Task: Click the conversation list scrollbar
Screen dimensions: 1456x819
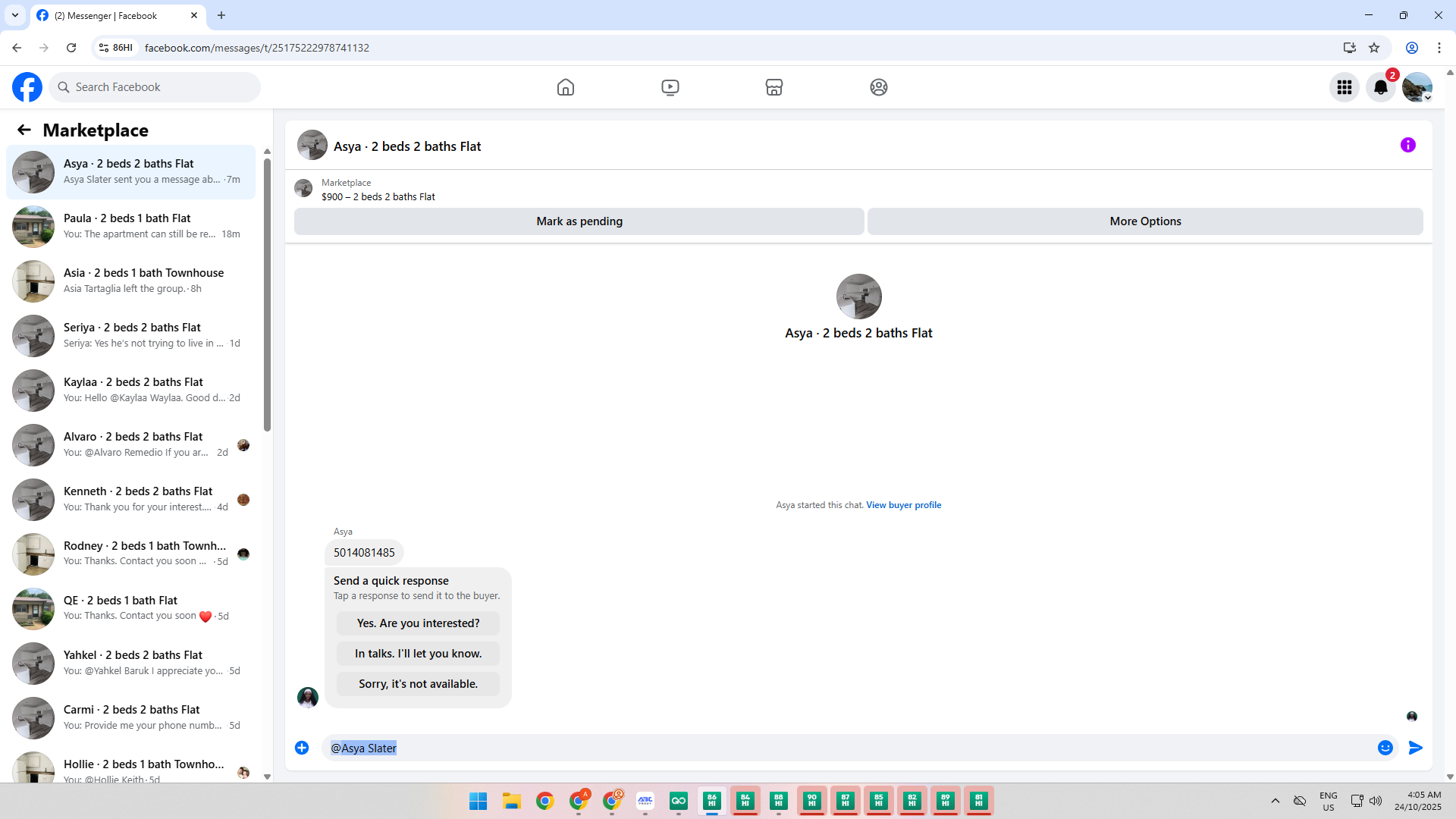Action: 267,294
